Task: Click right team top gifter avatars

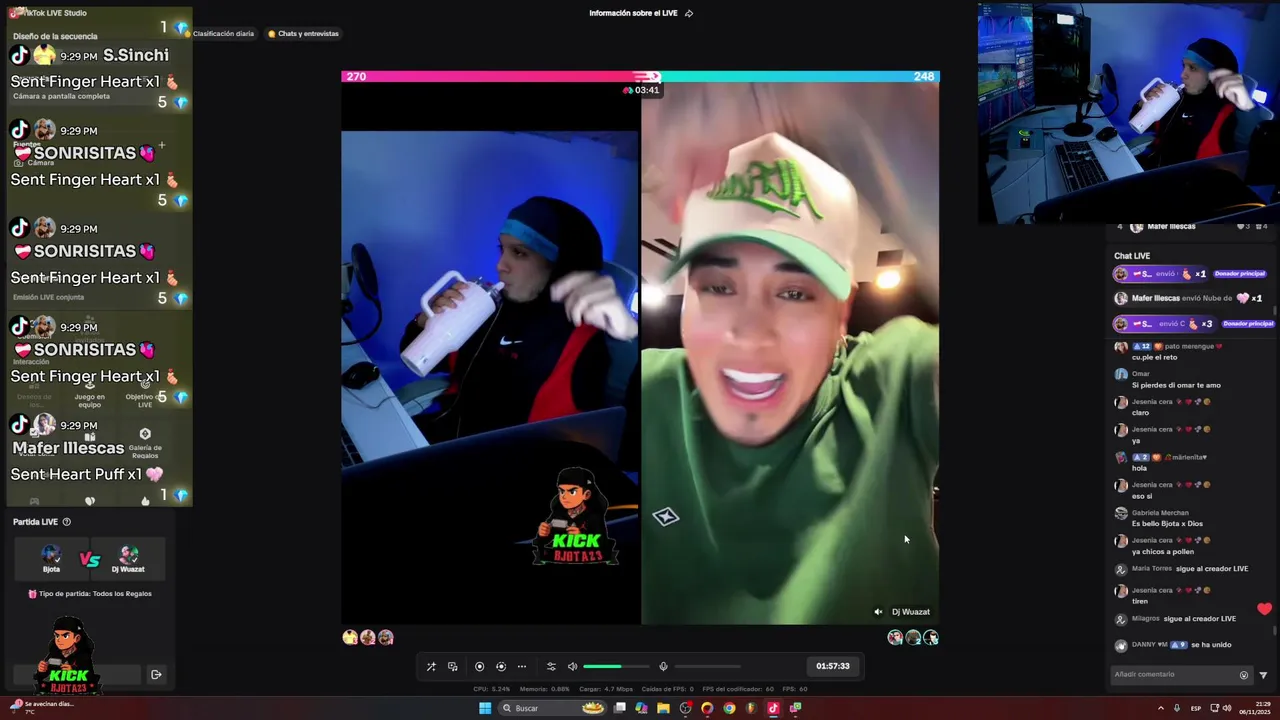Action: [913, 638]
